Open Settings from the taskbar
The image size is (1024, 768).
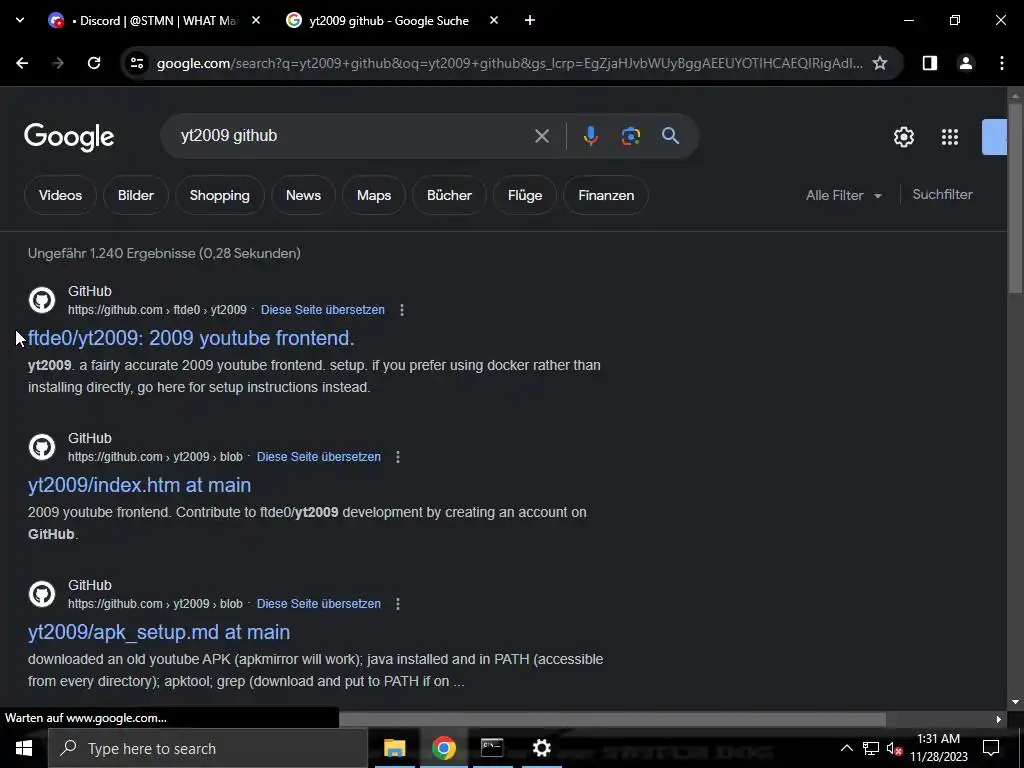541,748
